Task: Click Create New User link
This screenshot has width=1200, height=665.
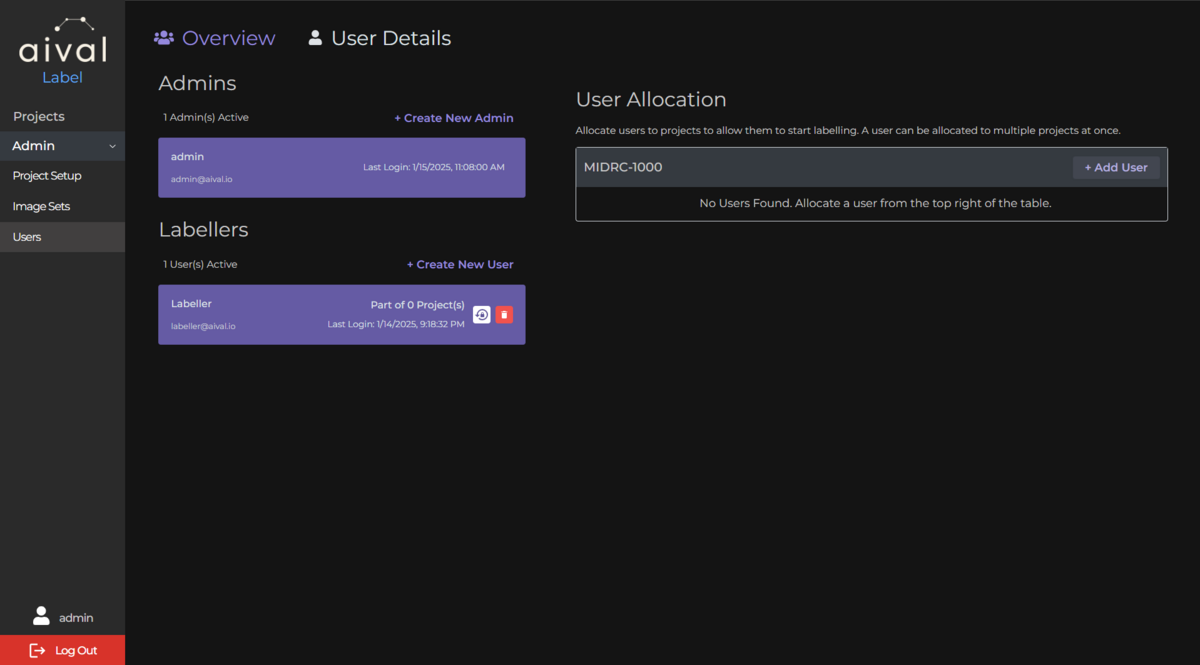Action: [460, 264]
